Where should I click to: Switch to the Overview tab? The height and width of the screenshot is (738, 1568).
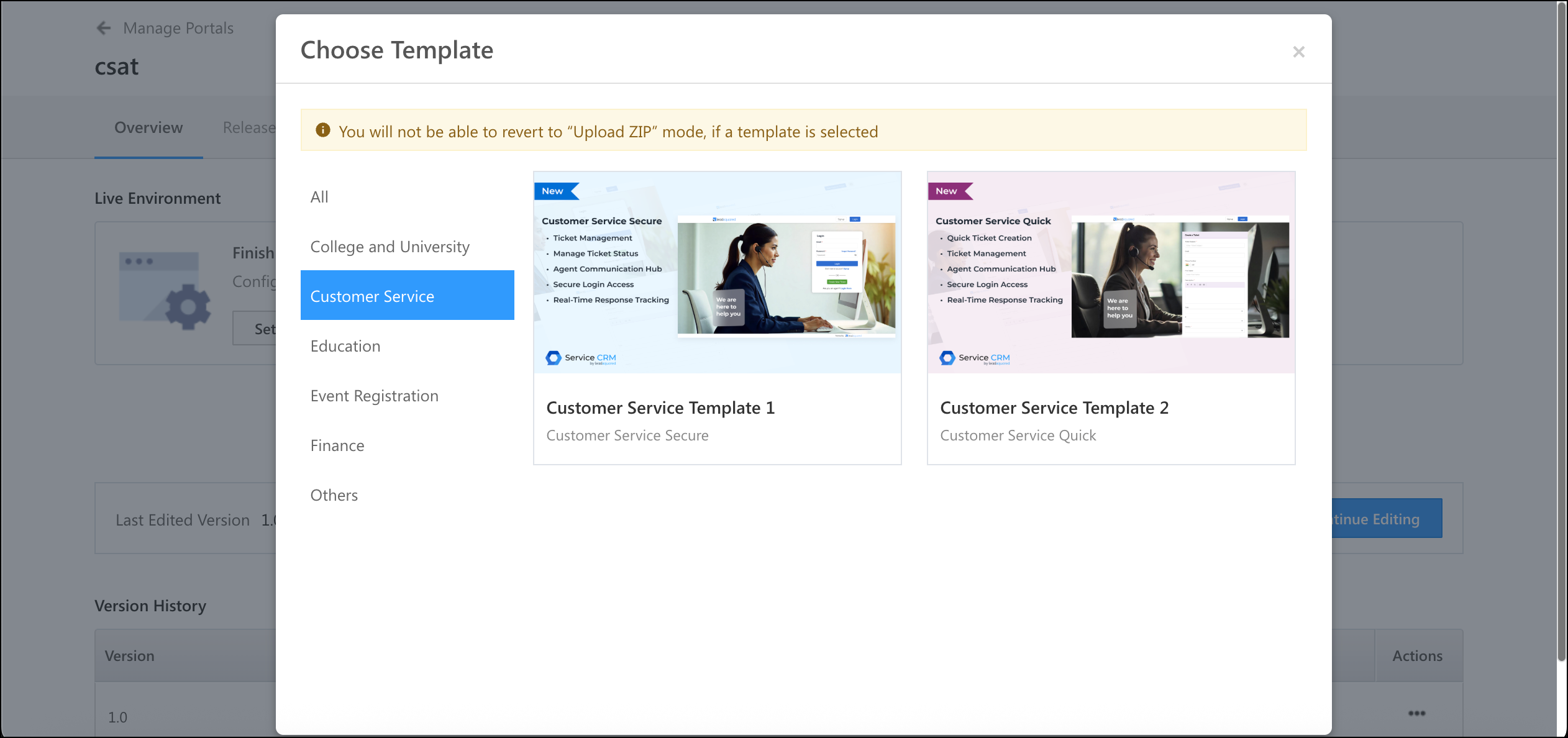pos(148,127)
